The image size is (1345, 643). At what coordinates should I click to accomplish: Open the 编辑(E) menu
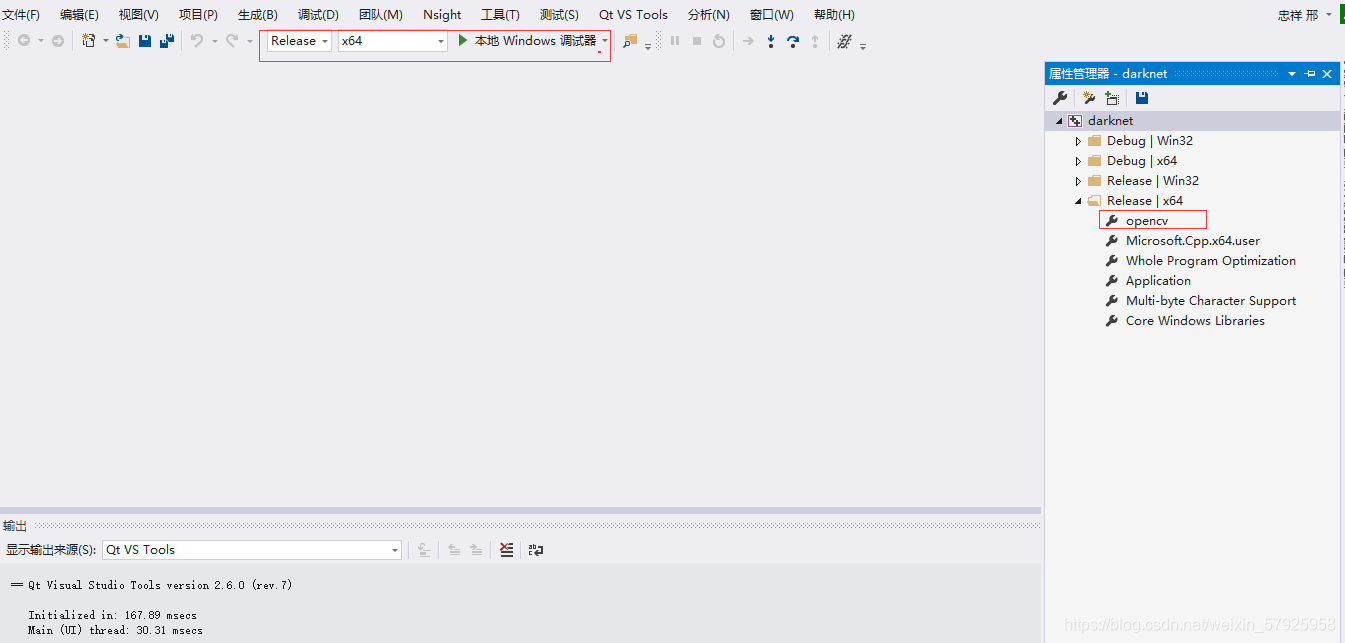79,15
